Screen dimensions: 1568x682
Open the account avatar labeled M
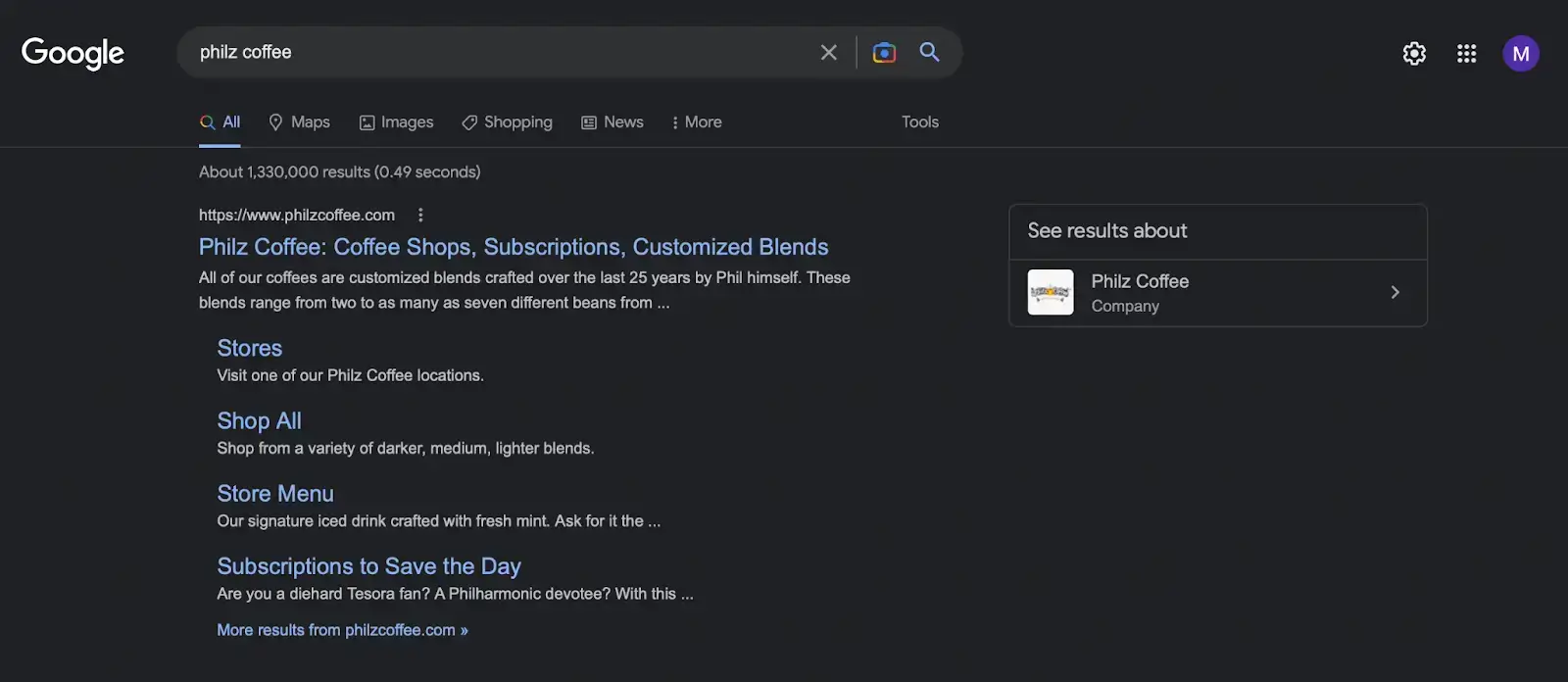[x=1521, y=53]
